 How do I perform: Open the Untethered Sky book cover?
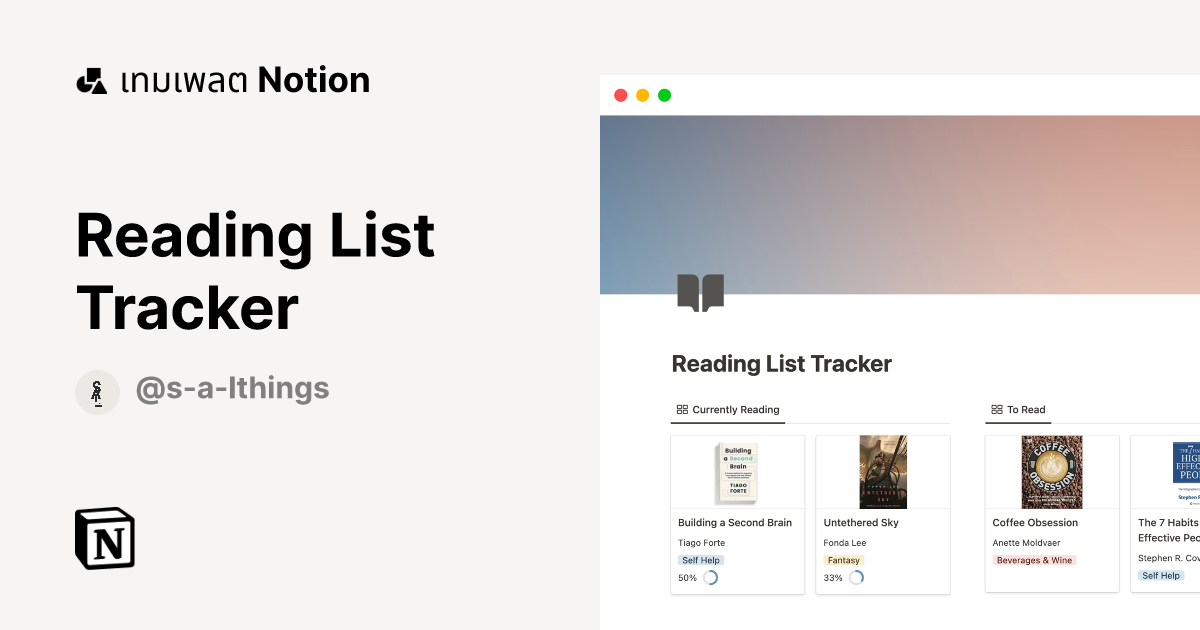tap(882, 471)
